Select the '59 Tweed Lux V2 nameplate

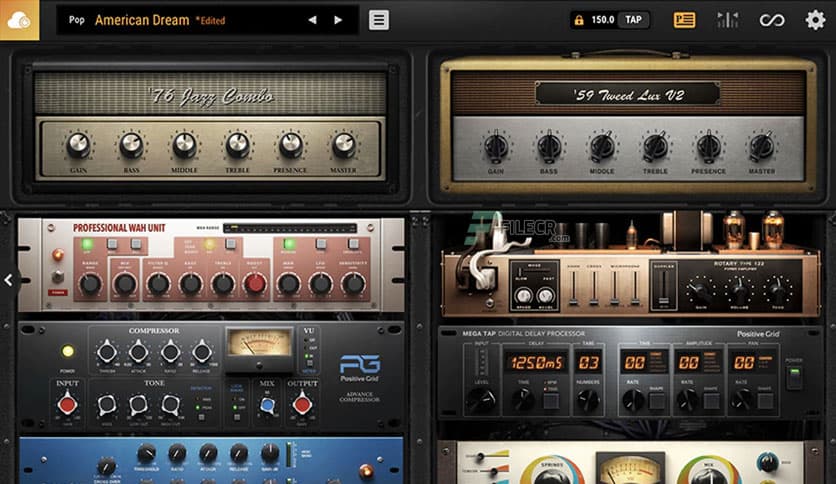(x=628, y=95)
